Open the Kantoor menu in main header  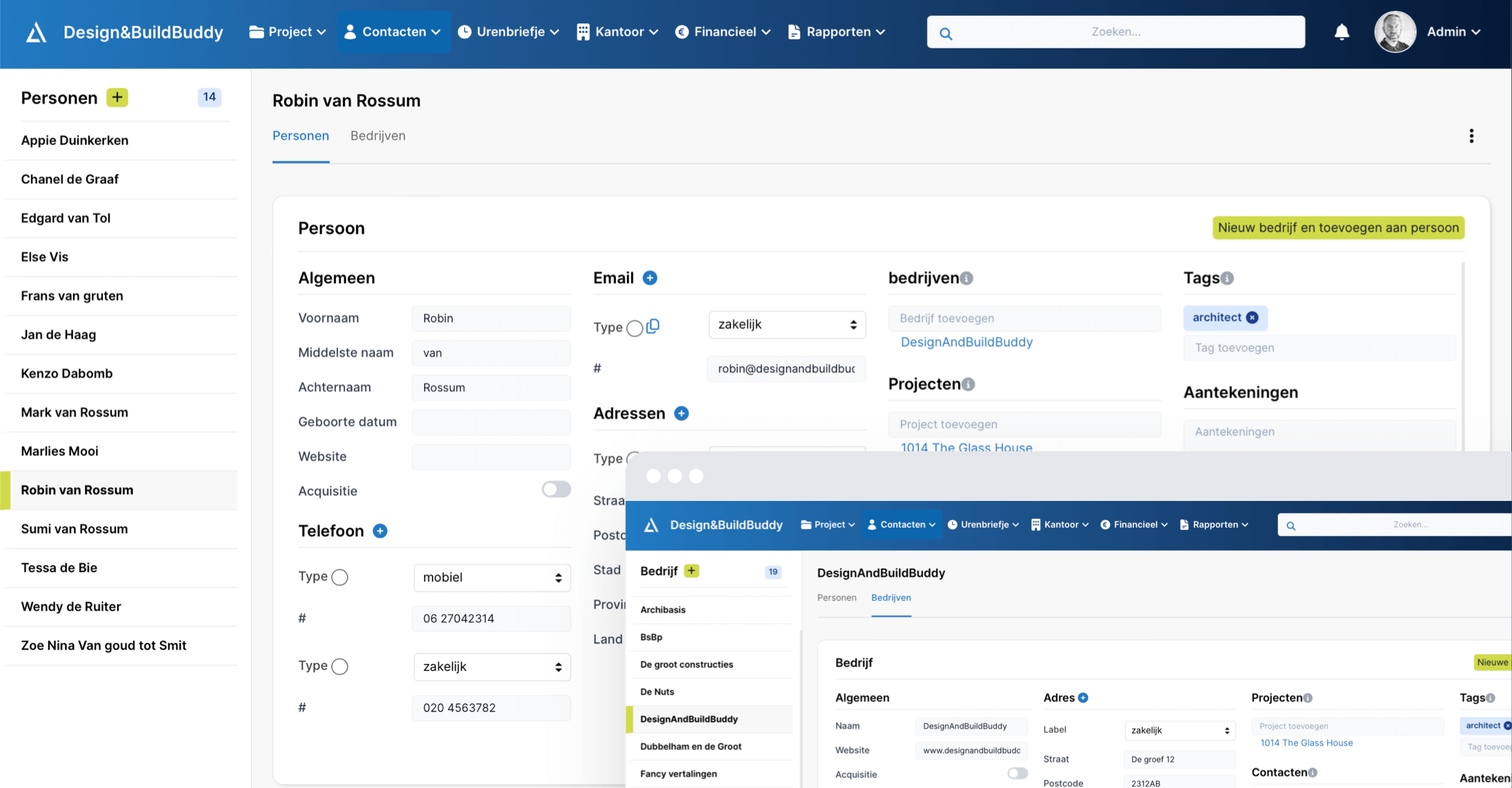618,32
